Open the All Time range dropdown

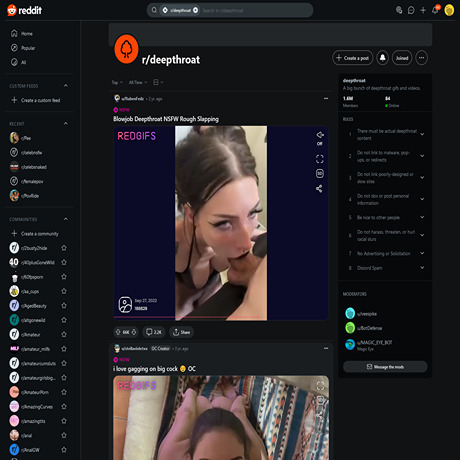pos(138,82)
